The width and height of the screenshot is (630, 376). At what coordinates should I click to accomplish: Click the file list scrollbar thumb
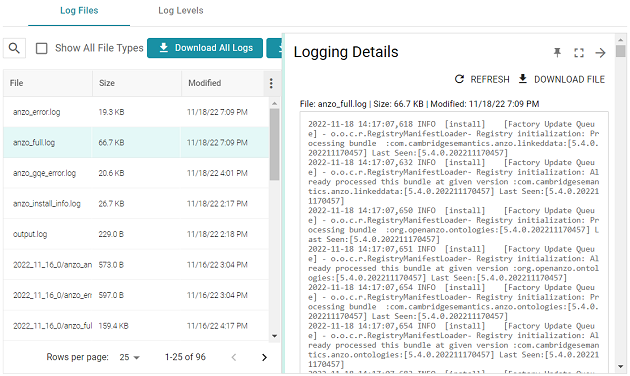tap(274, 145)
